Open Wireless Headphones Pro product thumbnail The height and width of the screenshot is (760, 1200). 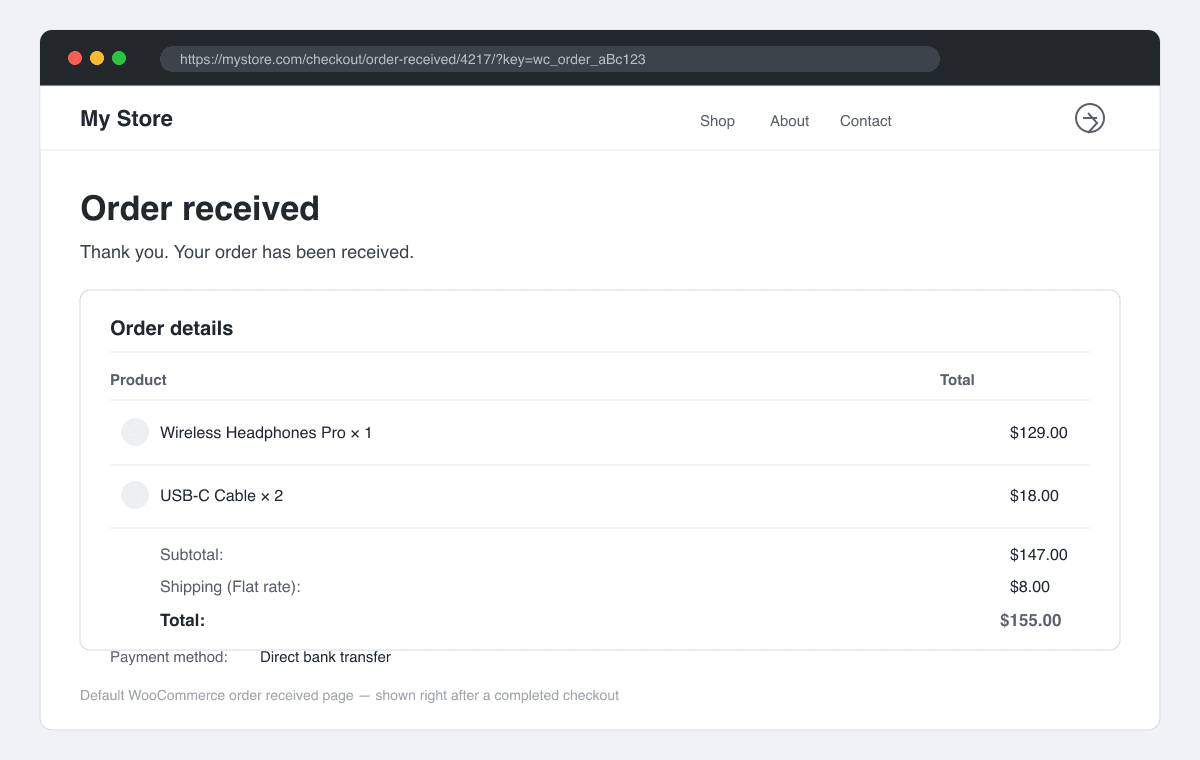pos(135,432)
